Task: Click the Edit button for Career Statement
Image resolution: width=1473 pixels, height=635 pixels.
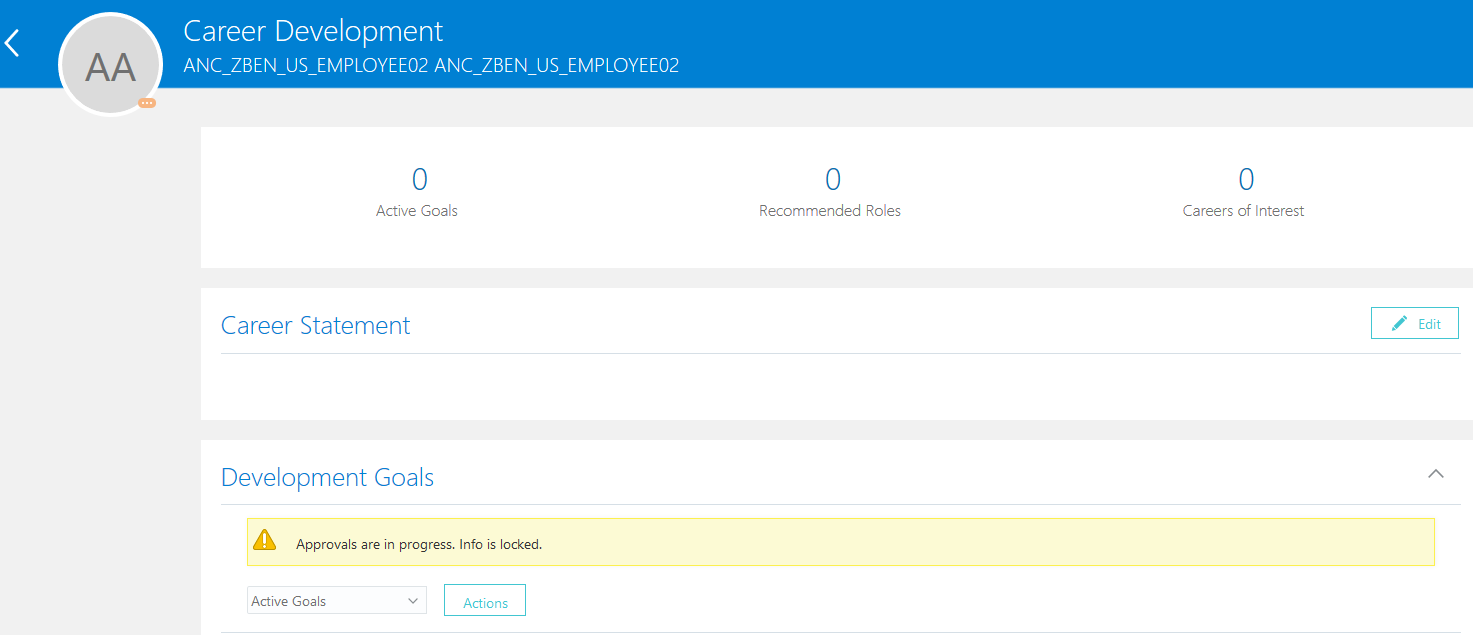Action: click(x=1414, y=323)
